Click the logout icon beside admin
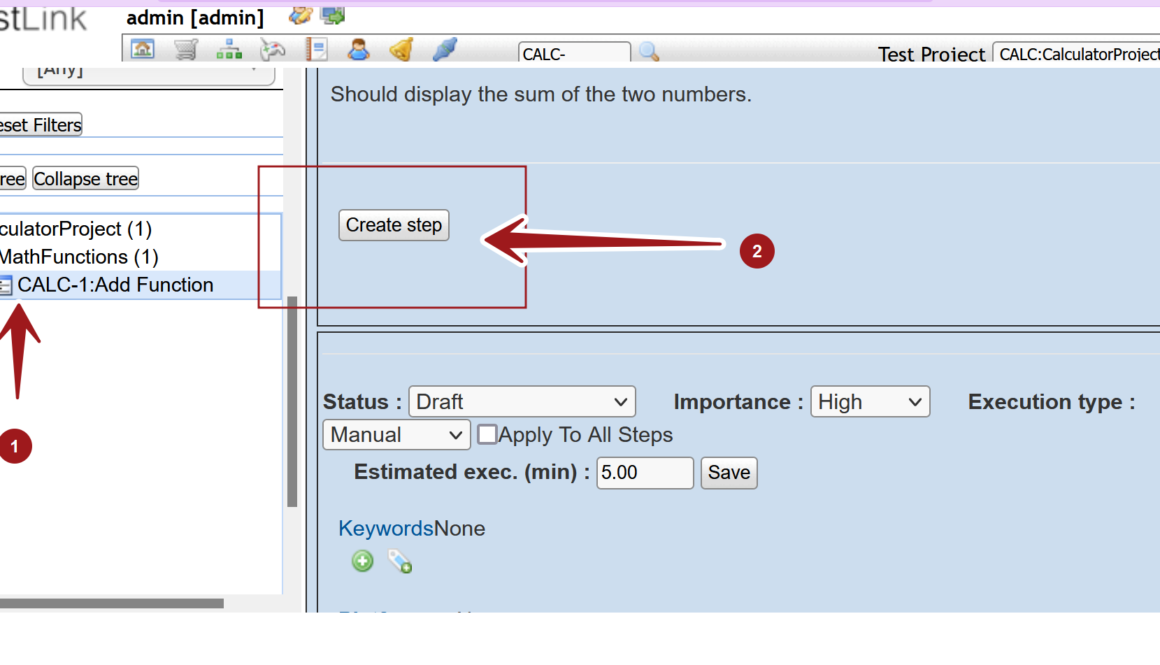 (333, 16)
